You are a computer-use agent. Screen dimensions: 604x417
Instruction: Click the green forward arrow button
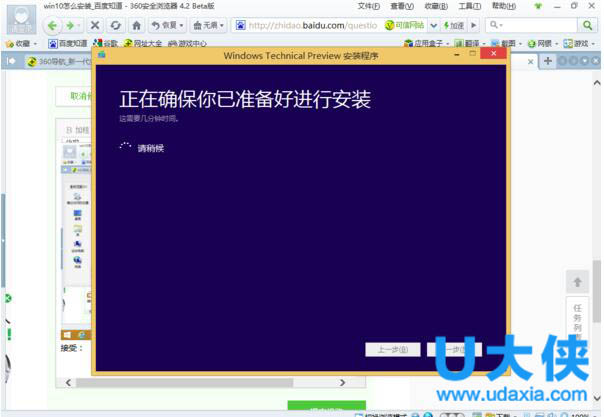pyautogui.click(x=70, y=25)
